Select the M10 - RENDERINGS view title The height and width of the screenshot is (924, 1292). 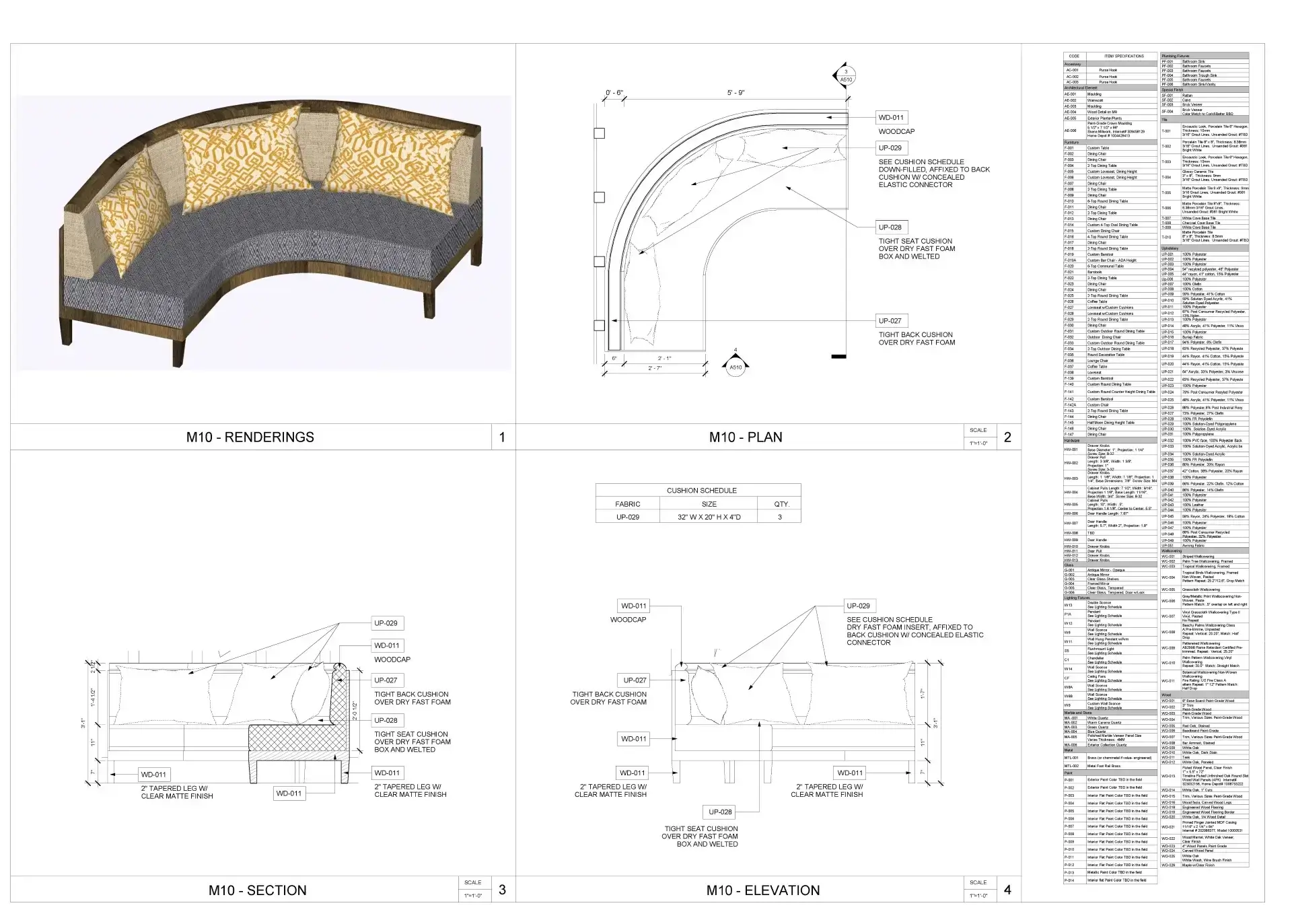click(250, 437)
